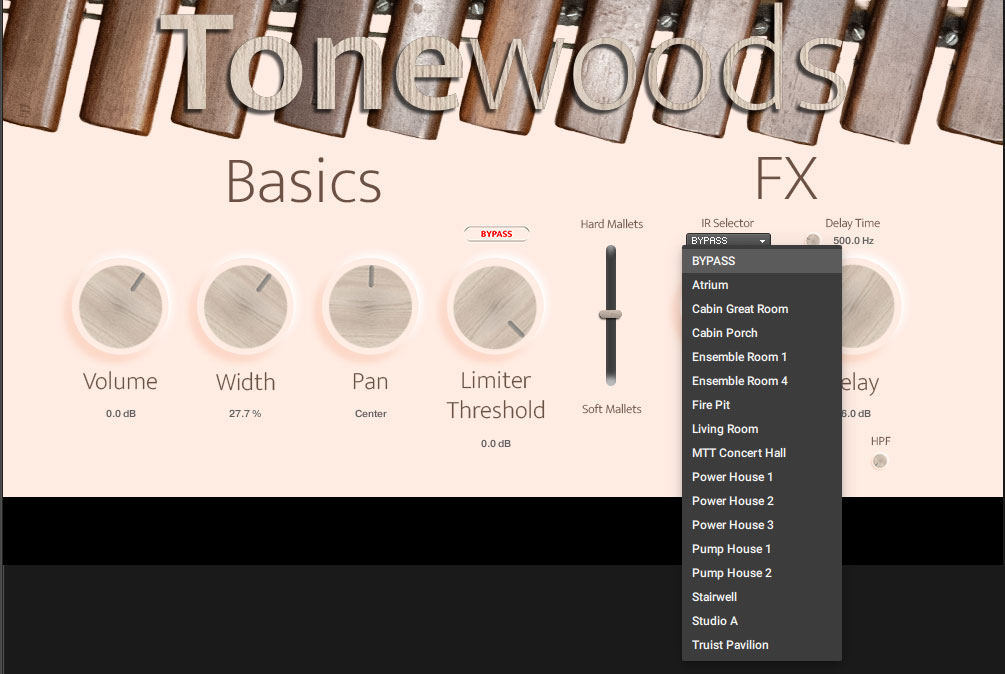Pick Cabin Great Room in the dropdown list

coord(740,309)
